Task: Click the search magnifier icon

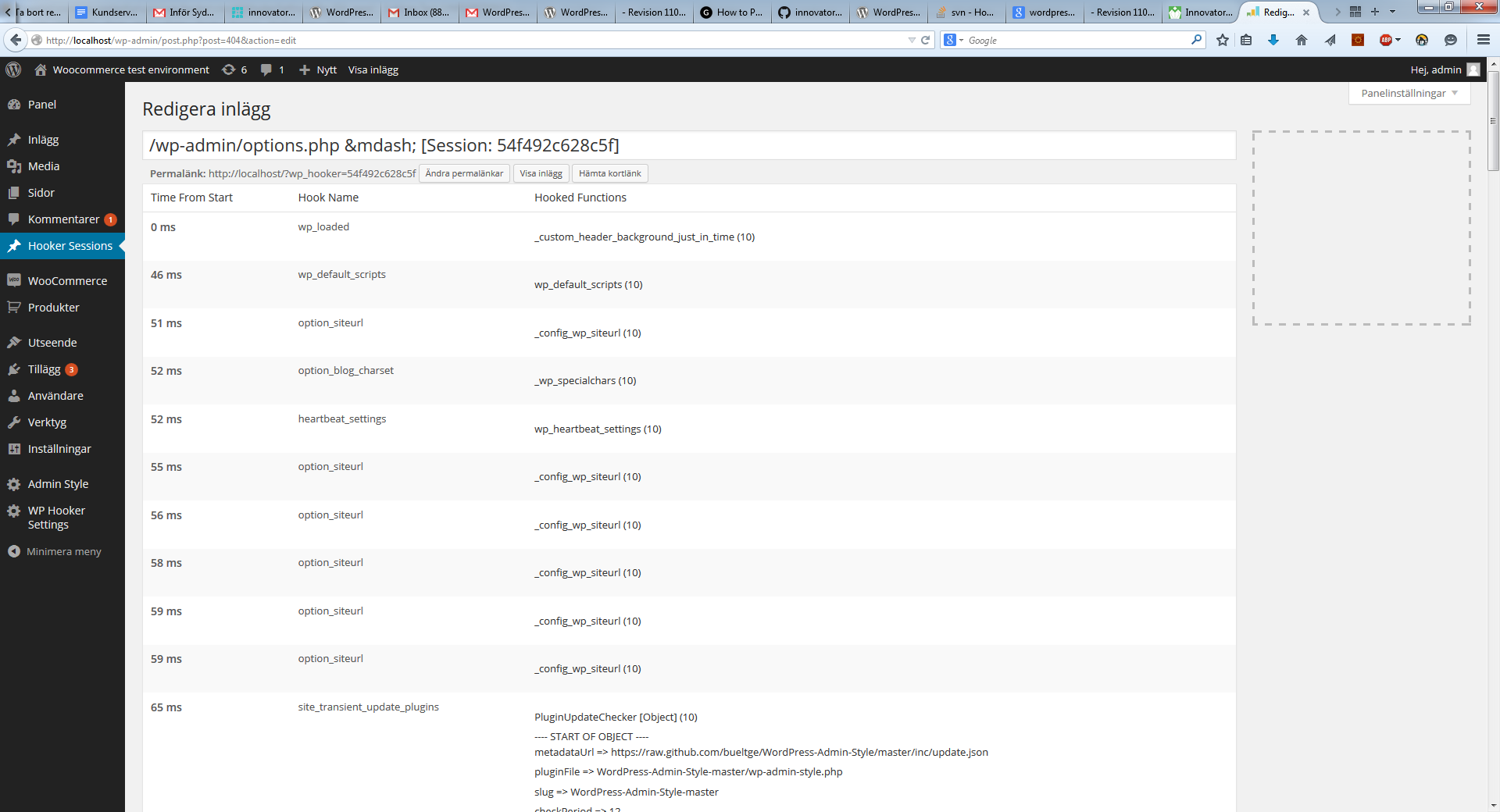Action: (x=1196, y=40)
